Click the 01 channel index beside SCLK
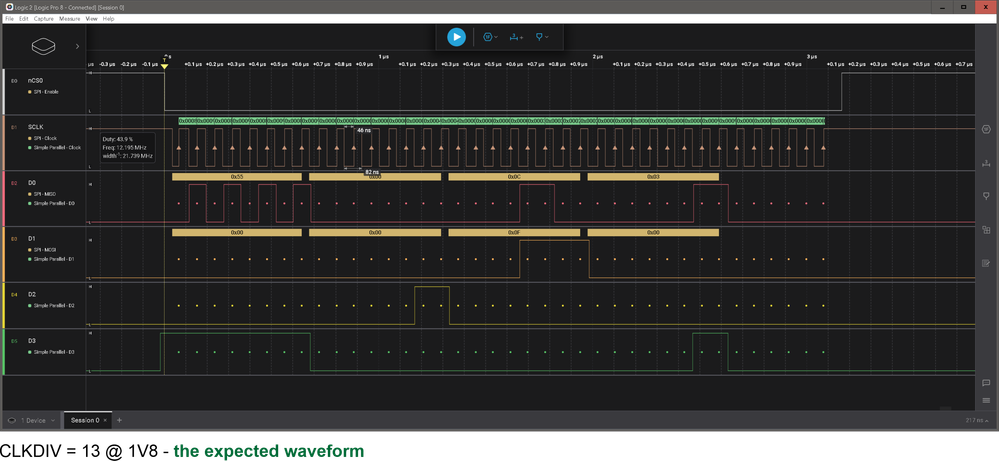Viewport: 999px width, 461px height. point(14,127)
